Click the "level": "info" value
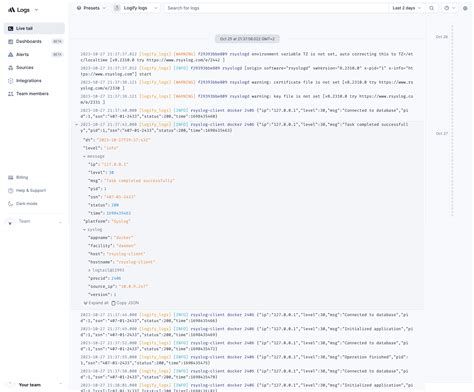The height and width of the screenshot is (392, 474). tap(112, 148)
